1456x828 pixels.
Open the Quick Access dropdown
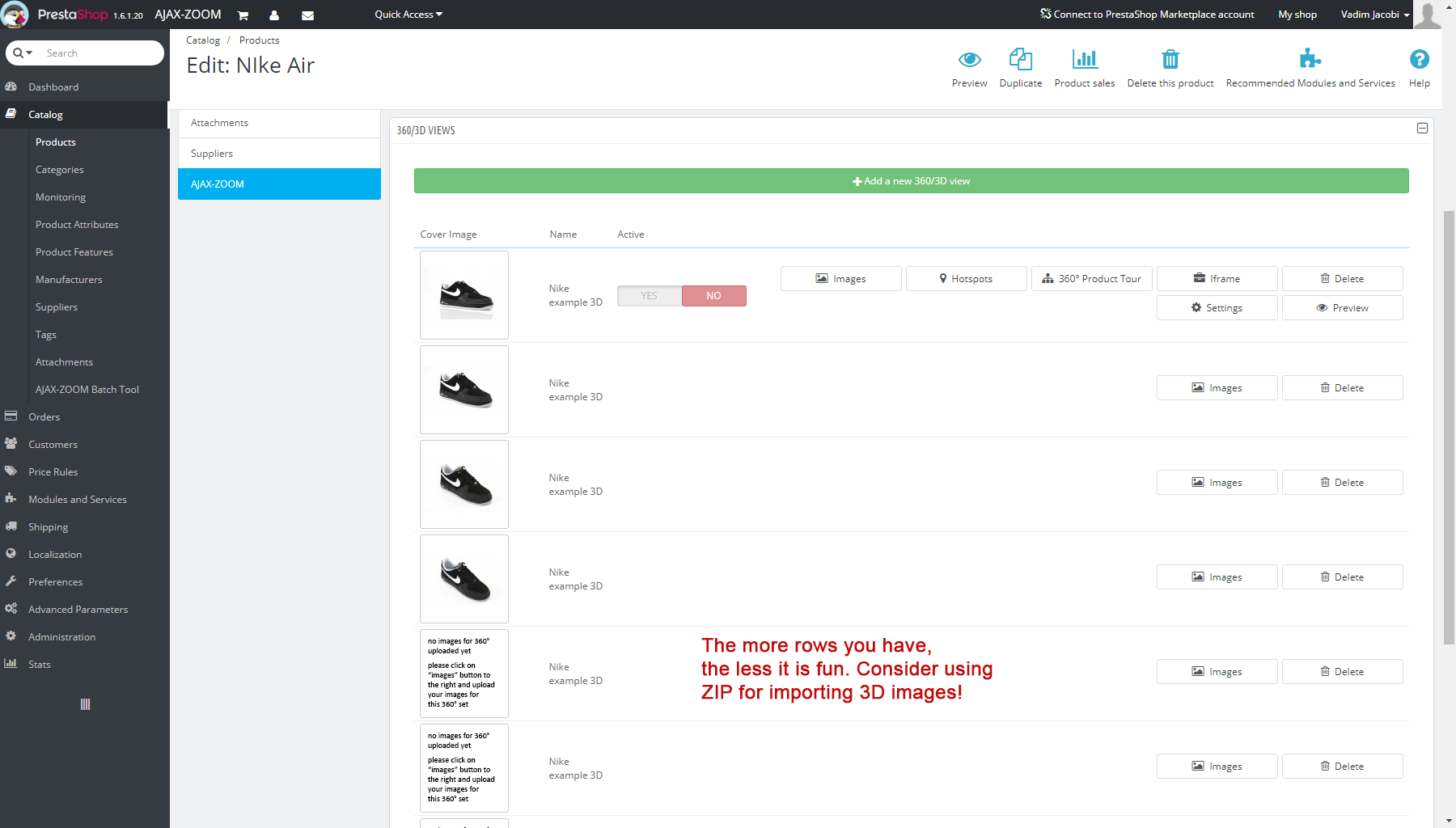(408, 15)
